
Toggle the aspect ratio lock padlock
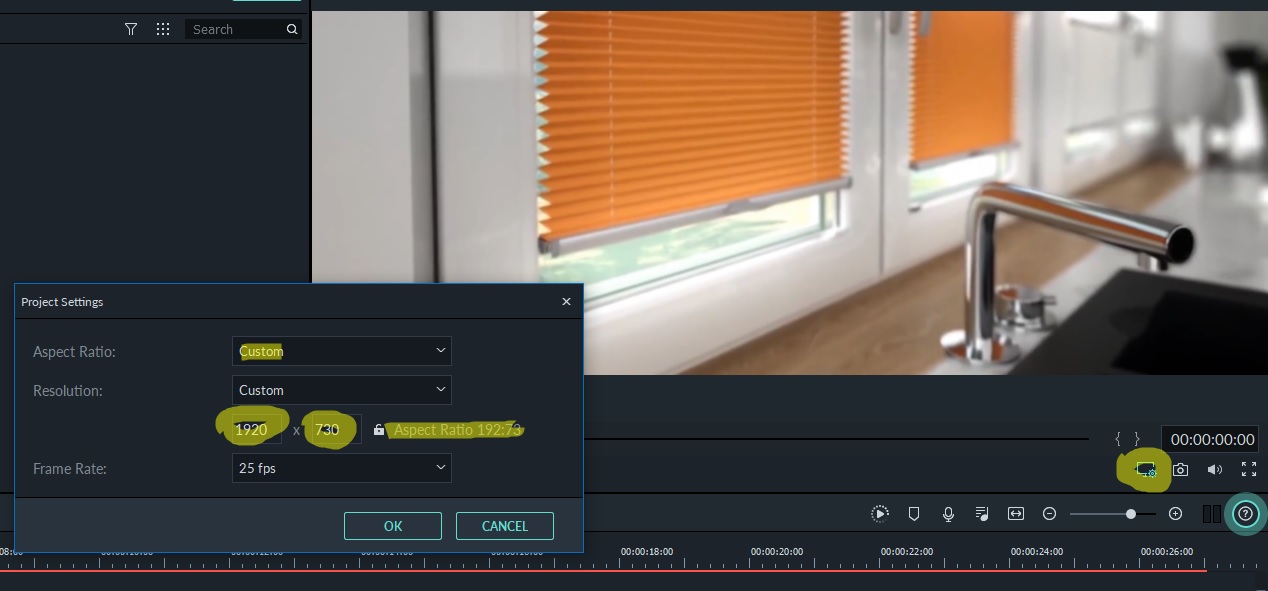point(379,429)
